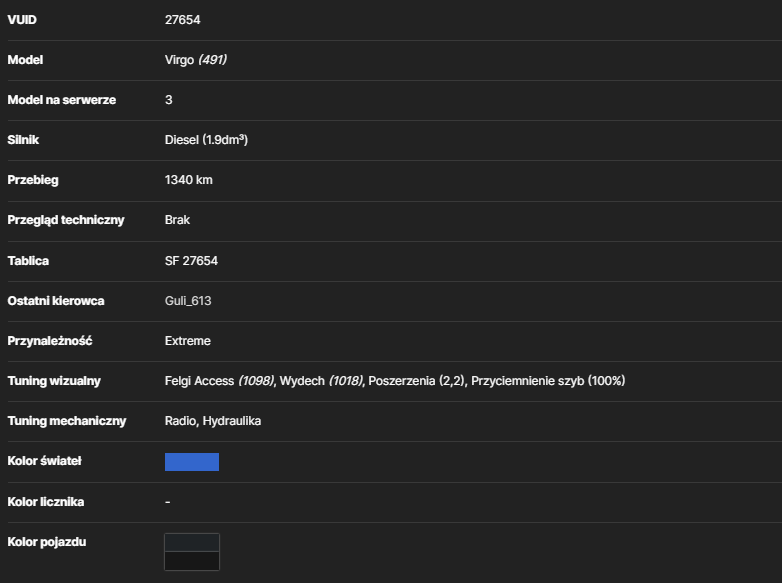Click the Model na serwerze value 3
The height and width of the screenshot is (583, 782).
[169, 100]
